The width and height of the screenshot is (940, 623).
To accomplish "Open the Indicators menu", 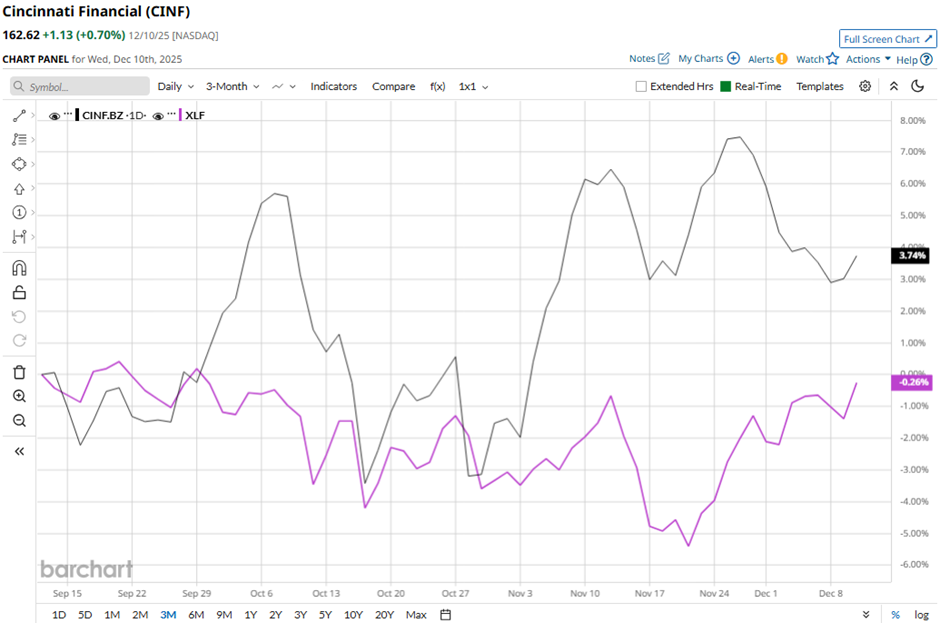I will tap(333, 86).
